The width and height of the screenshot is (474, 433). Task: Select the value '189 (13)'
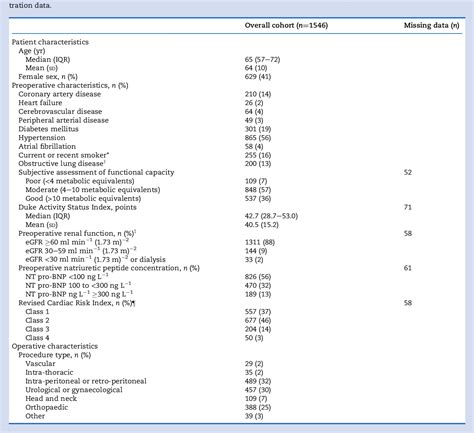pyautogui.click(x=258, y=294)
